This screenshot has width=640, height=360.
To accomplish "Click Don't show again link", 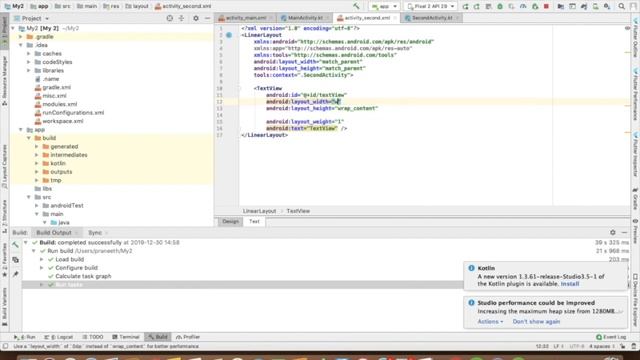I will pos(536,322).
